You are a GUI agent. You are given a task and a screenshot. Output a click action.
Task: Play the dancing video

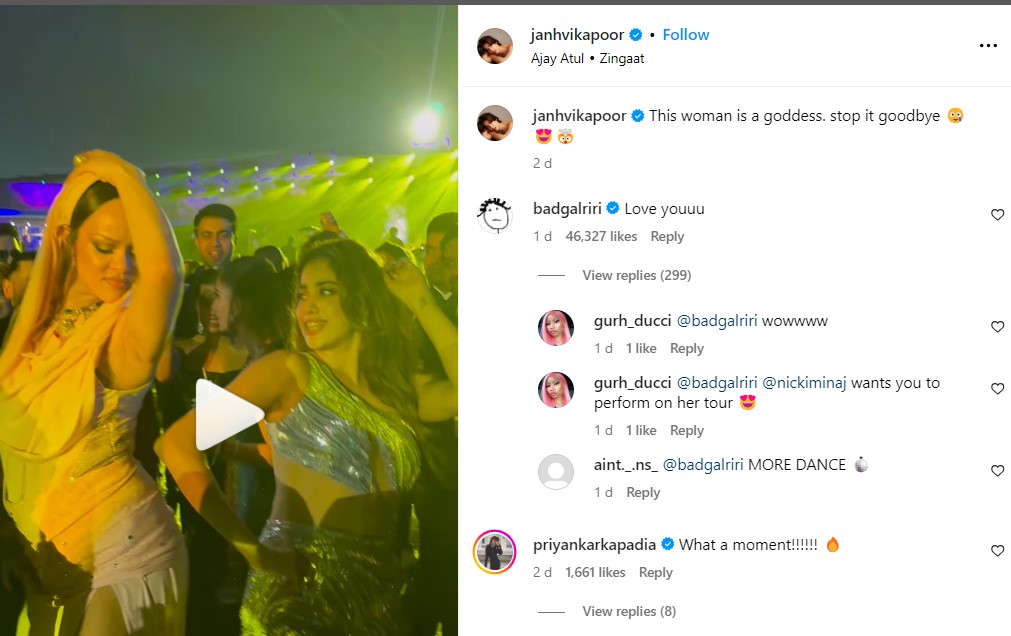(229, 414)
